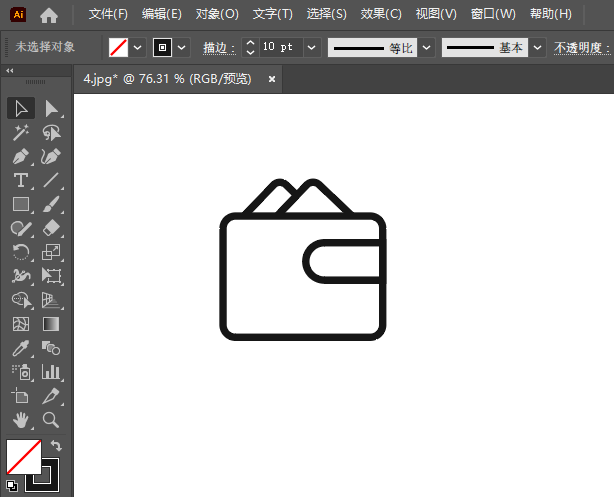Select the Zoom tool
614x497 pixels.
click(x=51, y=420)
